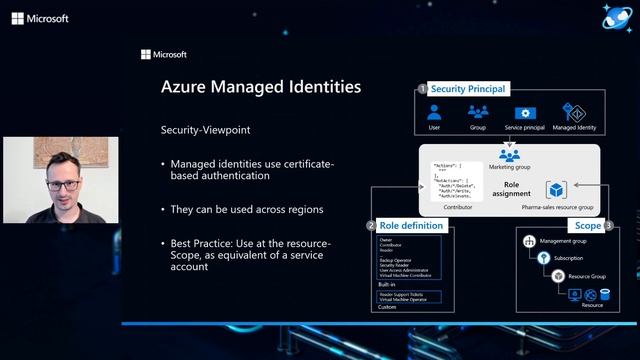Click the 'Resource' label under the resource icons
The width and height of the screenshot is (640, 360).
point(592,305)
